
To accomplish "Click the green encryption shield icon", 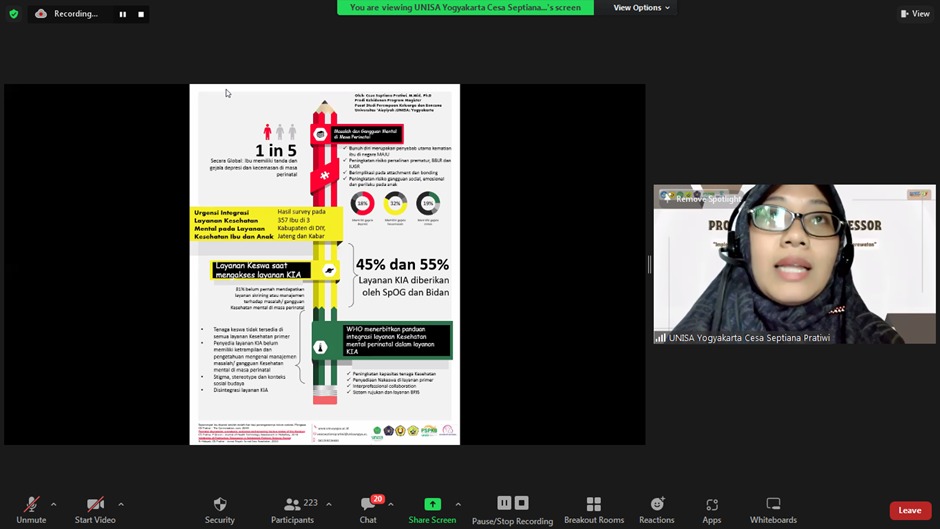I will pos(14,14).
